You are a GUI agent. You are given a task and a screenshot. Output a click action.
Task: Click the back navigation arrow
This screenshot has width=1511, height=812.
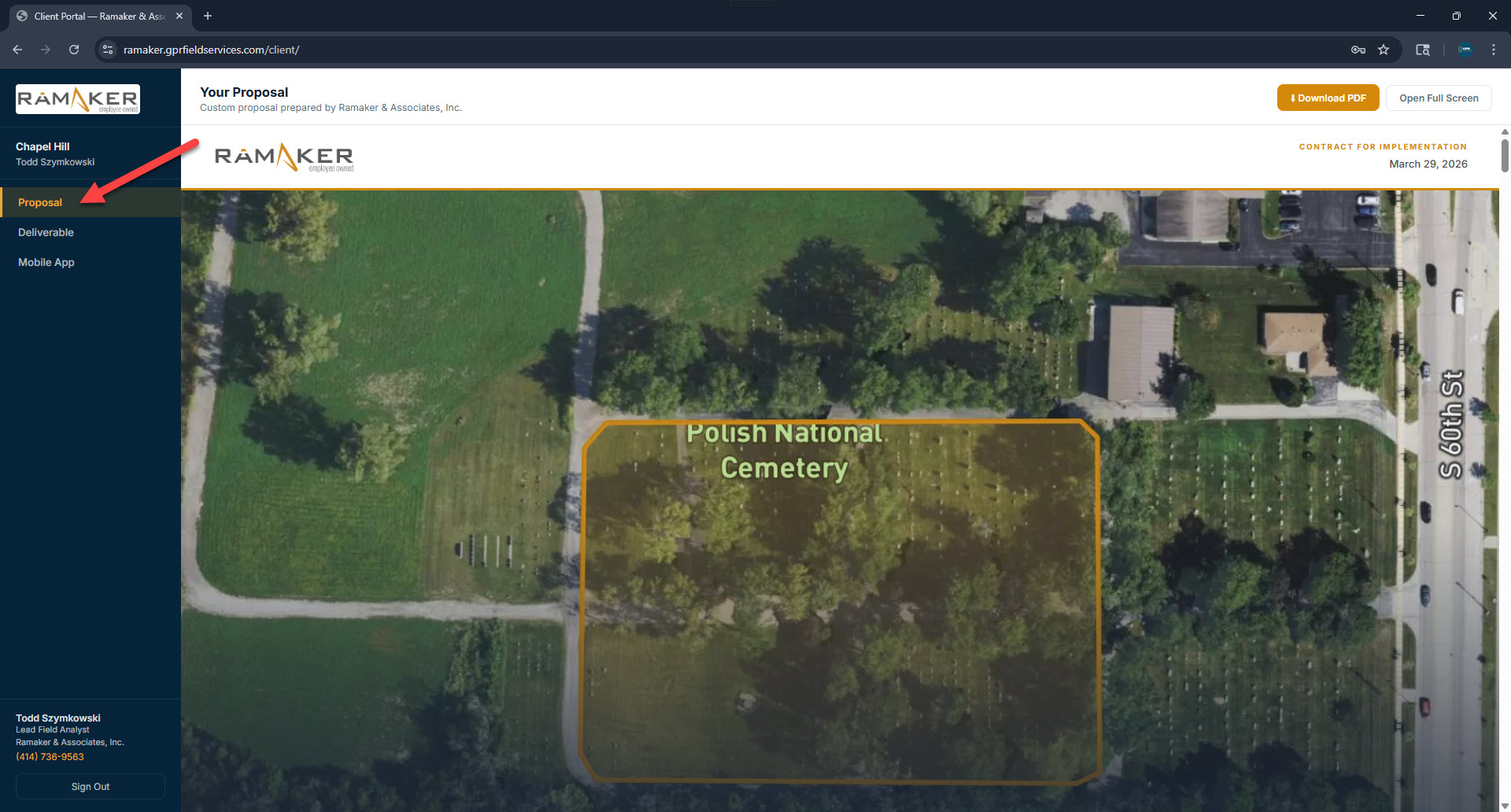point(17,49)
